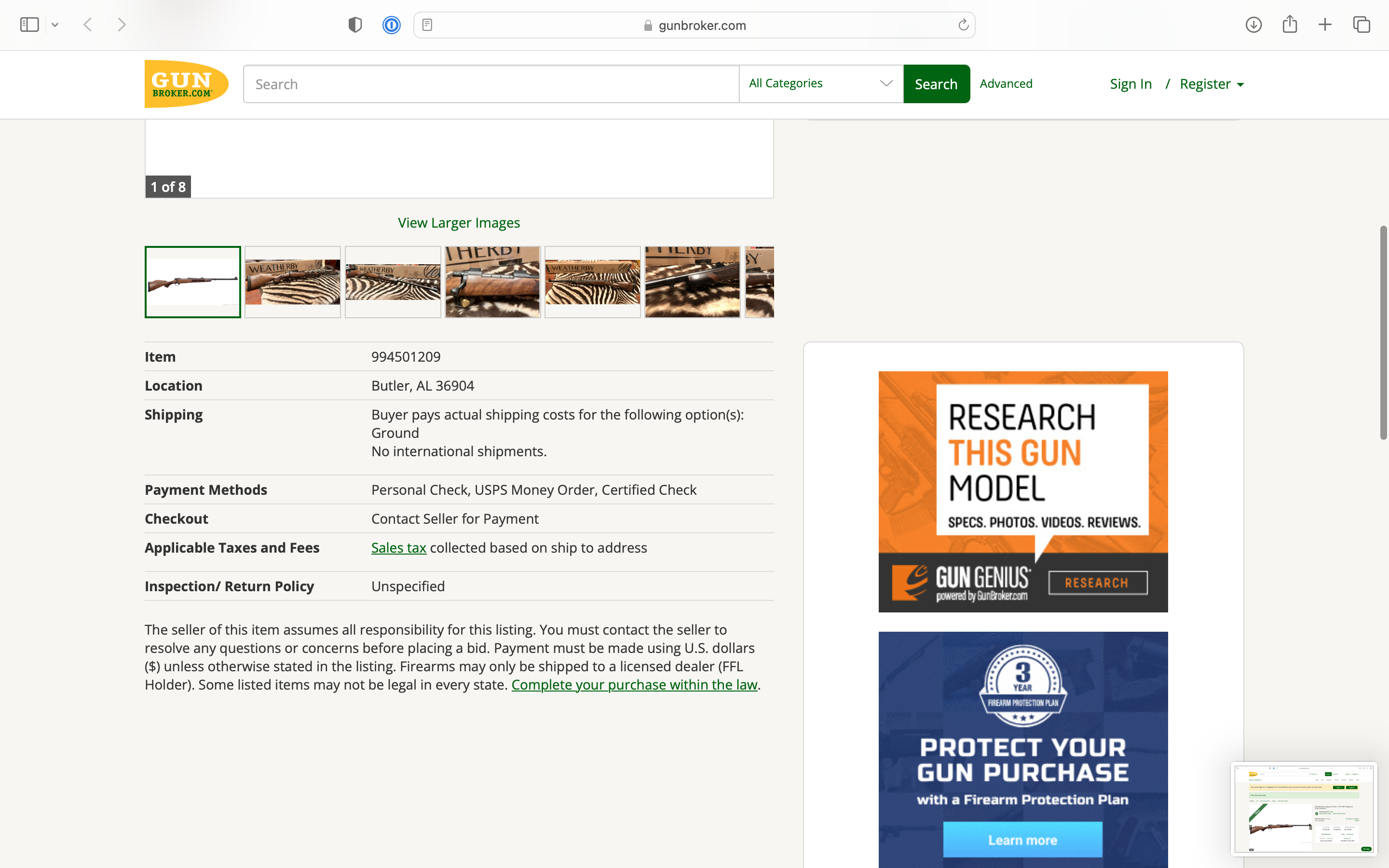The height and width of the screenshot is (868, 1389).
Task: Open the 1Password extension icon
Action: click(392, 25)
